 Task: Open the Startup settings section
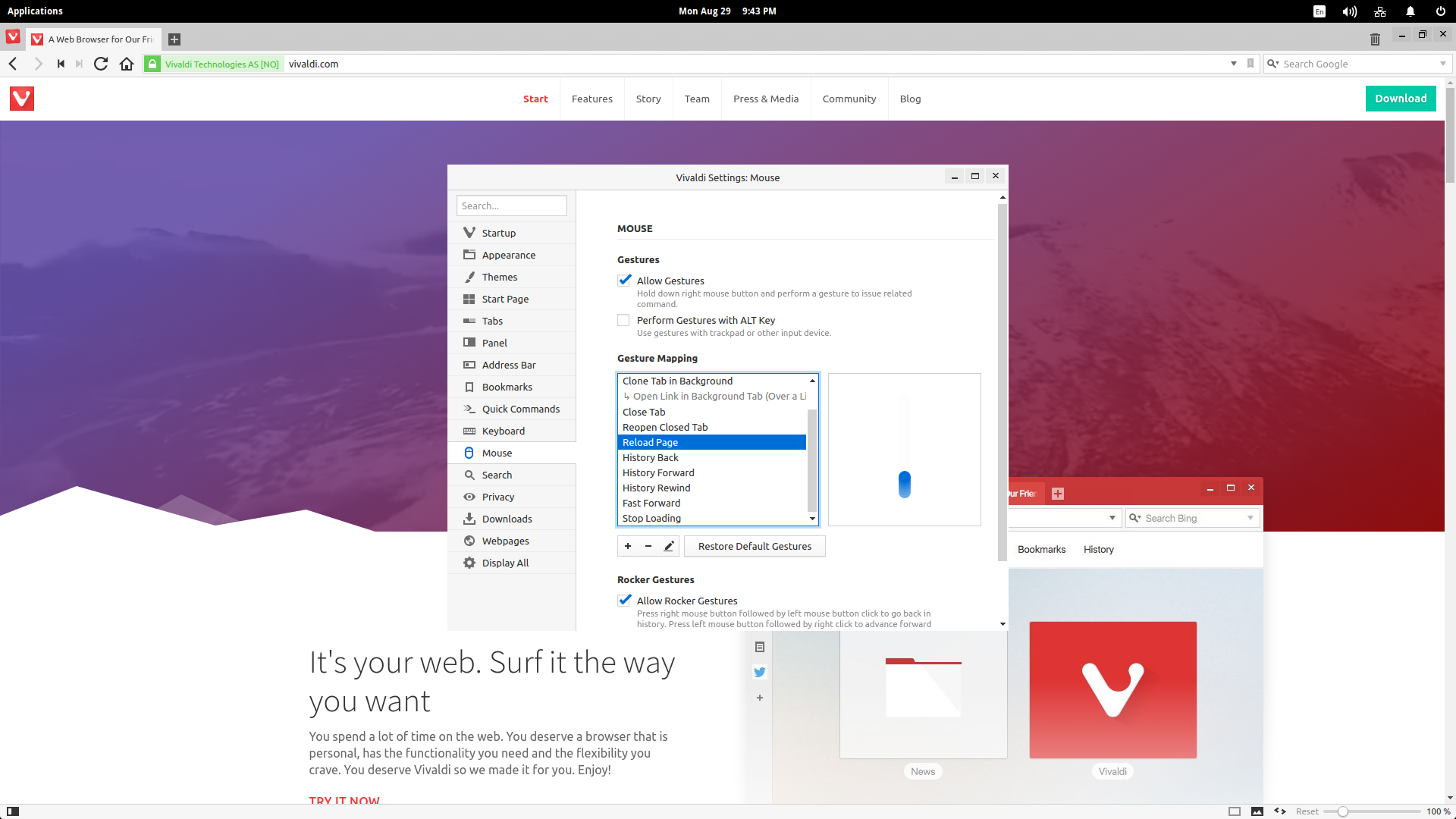coord(512,233)
